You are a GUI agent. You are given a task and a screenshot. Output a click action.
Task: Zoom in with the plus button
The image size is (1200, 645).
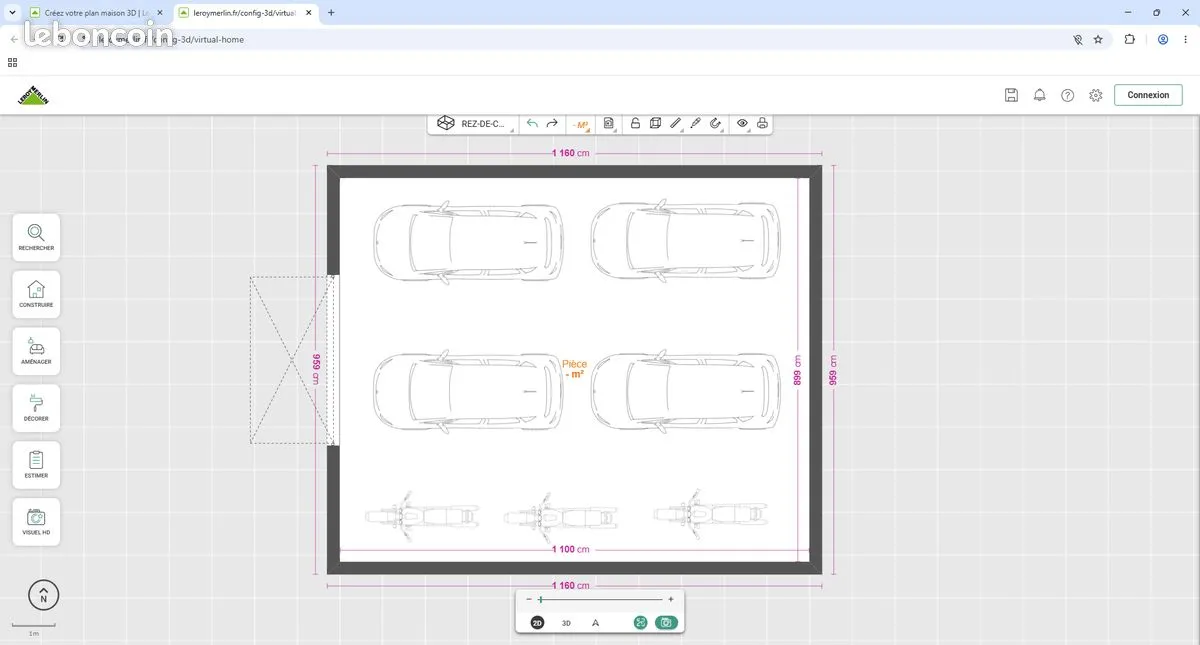click(x=671, y=600)
